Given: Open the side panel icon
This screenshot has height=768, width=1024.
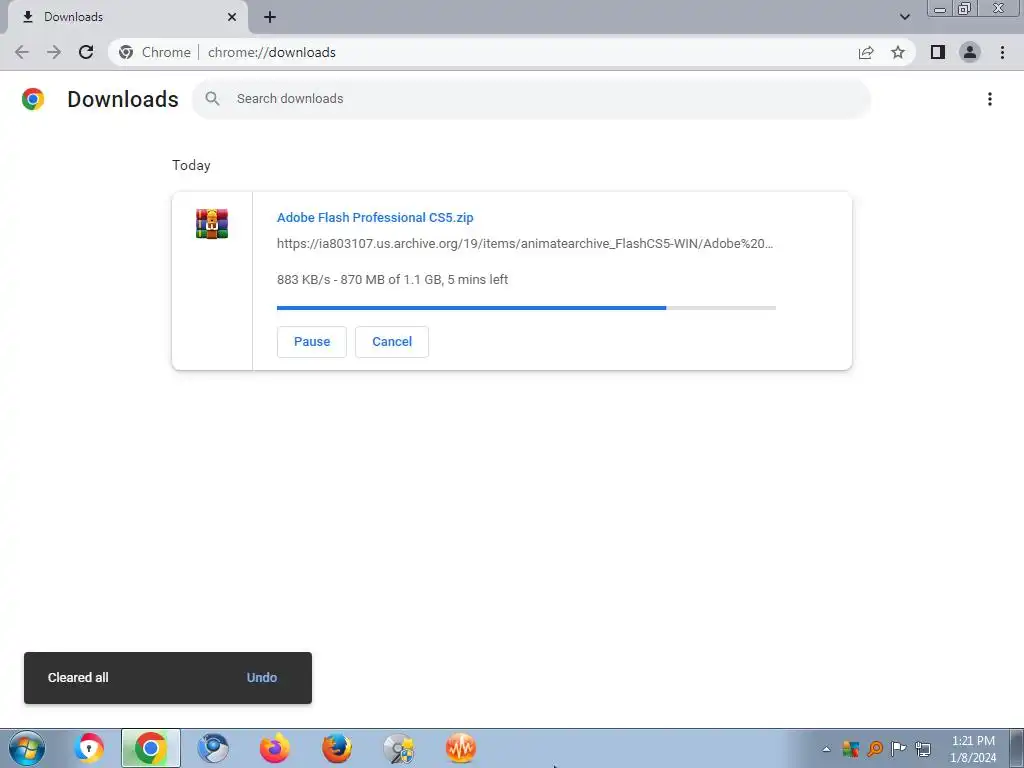Looking at the screenshot, I should tap(938, 52).
